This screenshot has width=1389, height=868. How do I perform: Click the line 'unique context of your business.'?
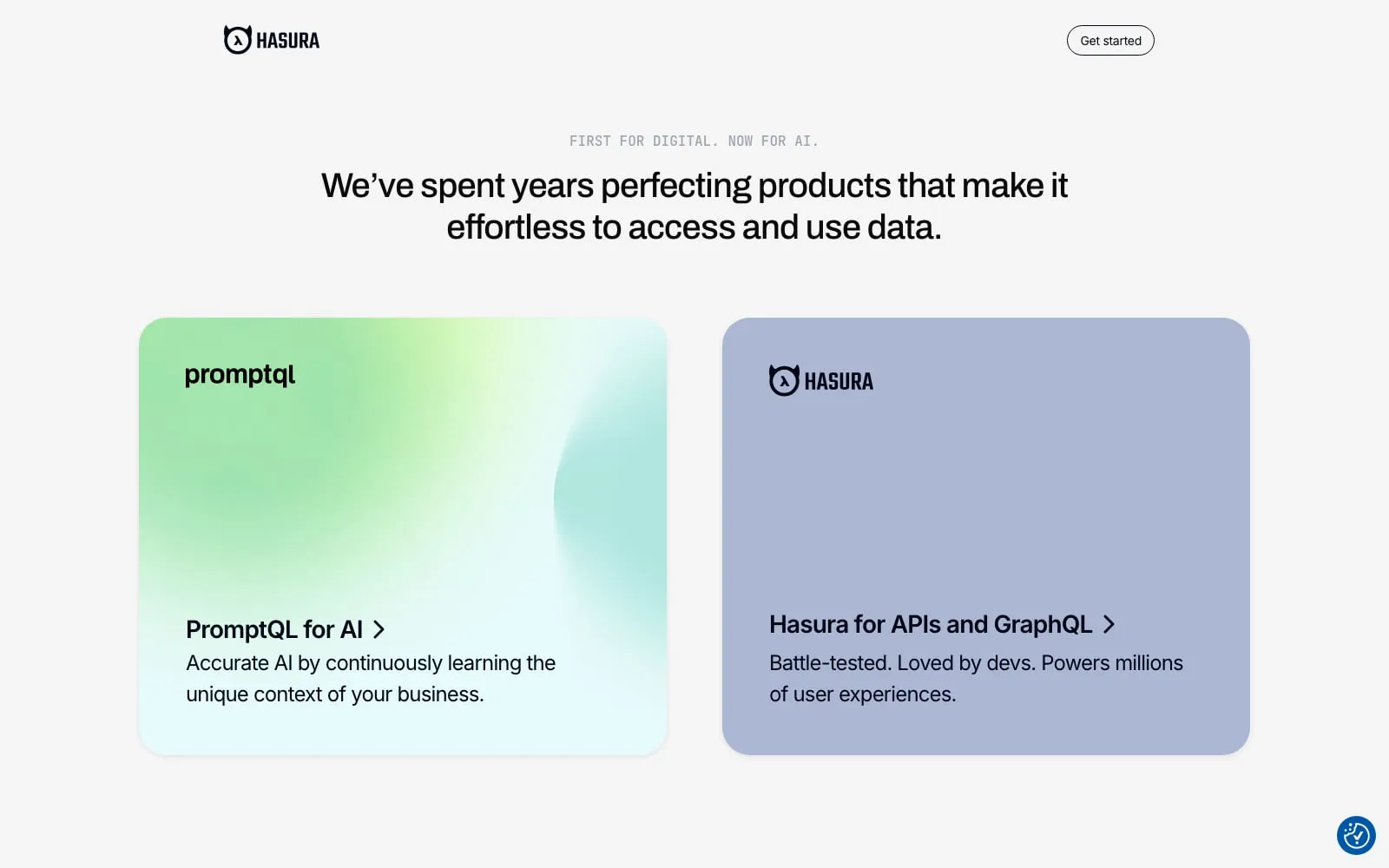335,694
